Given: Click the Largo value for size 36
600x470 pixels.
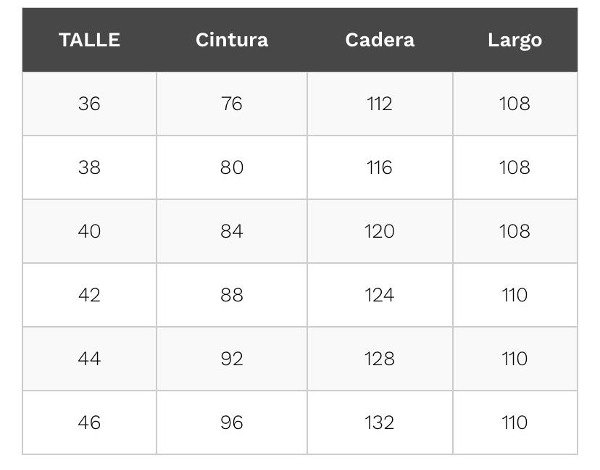Looking at the screenshot, I should (x=515, y=104).
